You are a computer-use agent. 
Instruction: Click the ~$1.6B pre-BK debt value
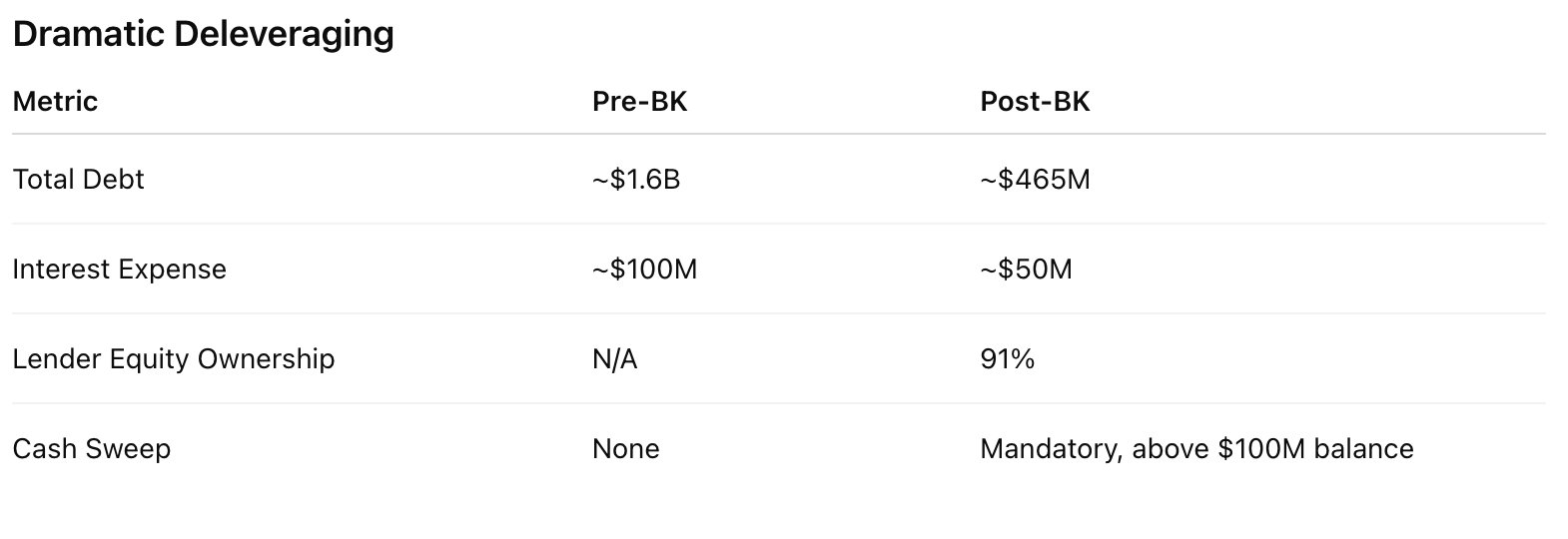(x=636, y=179)
